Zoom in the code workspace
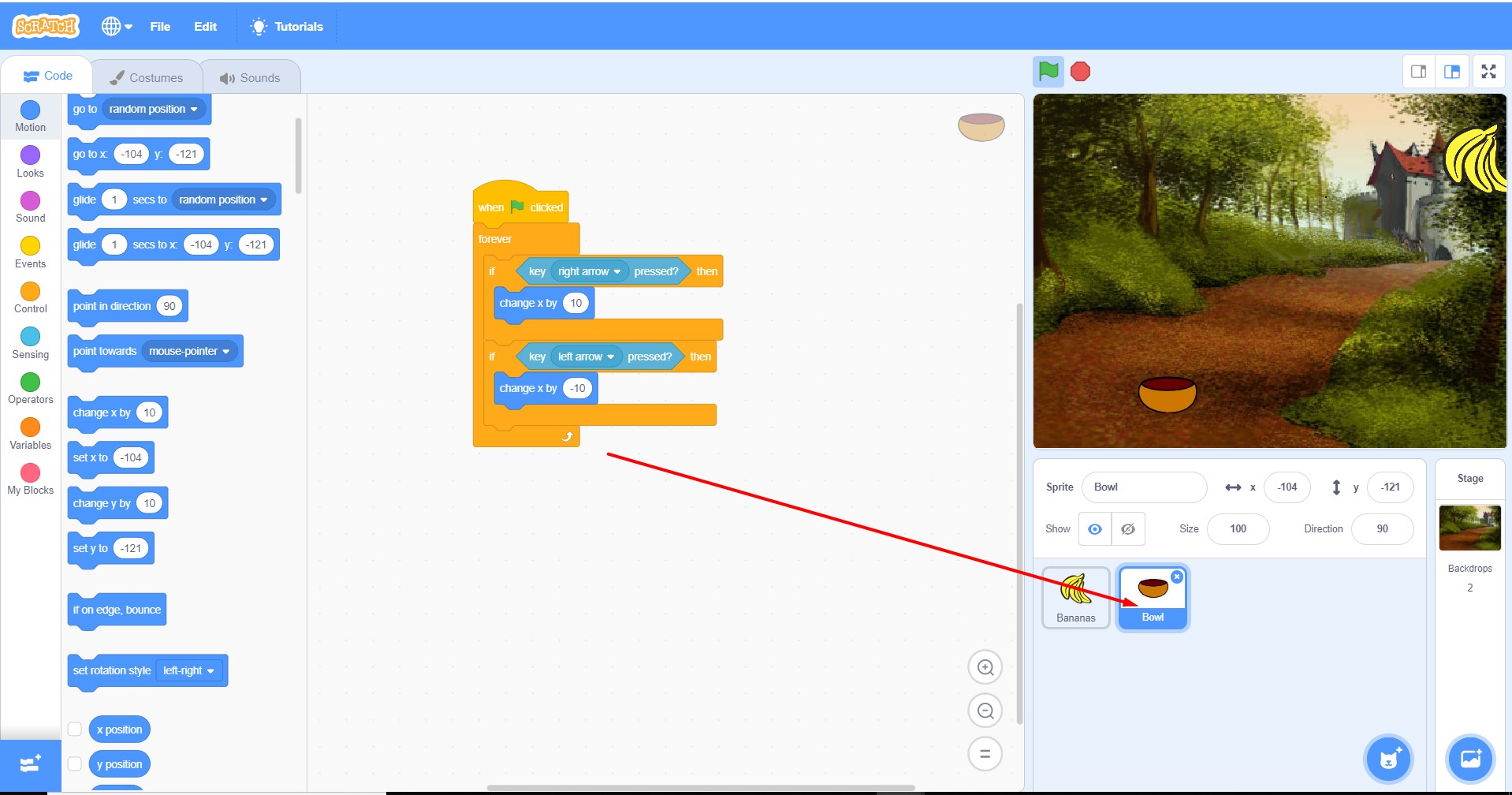Viewport: 1512px width, 795px height. 985,668
